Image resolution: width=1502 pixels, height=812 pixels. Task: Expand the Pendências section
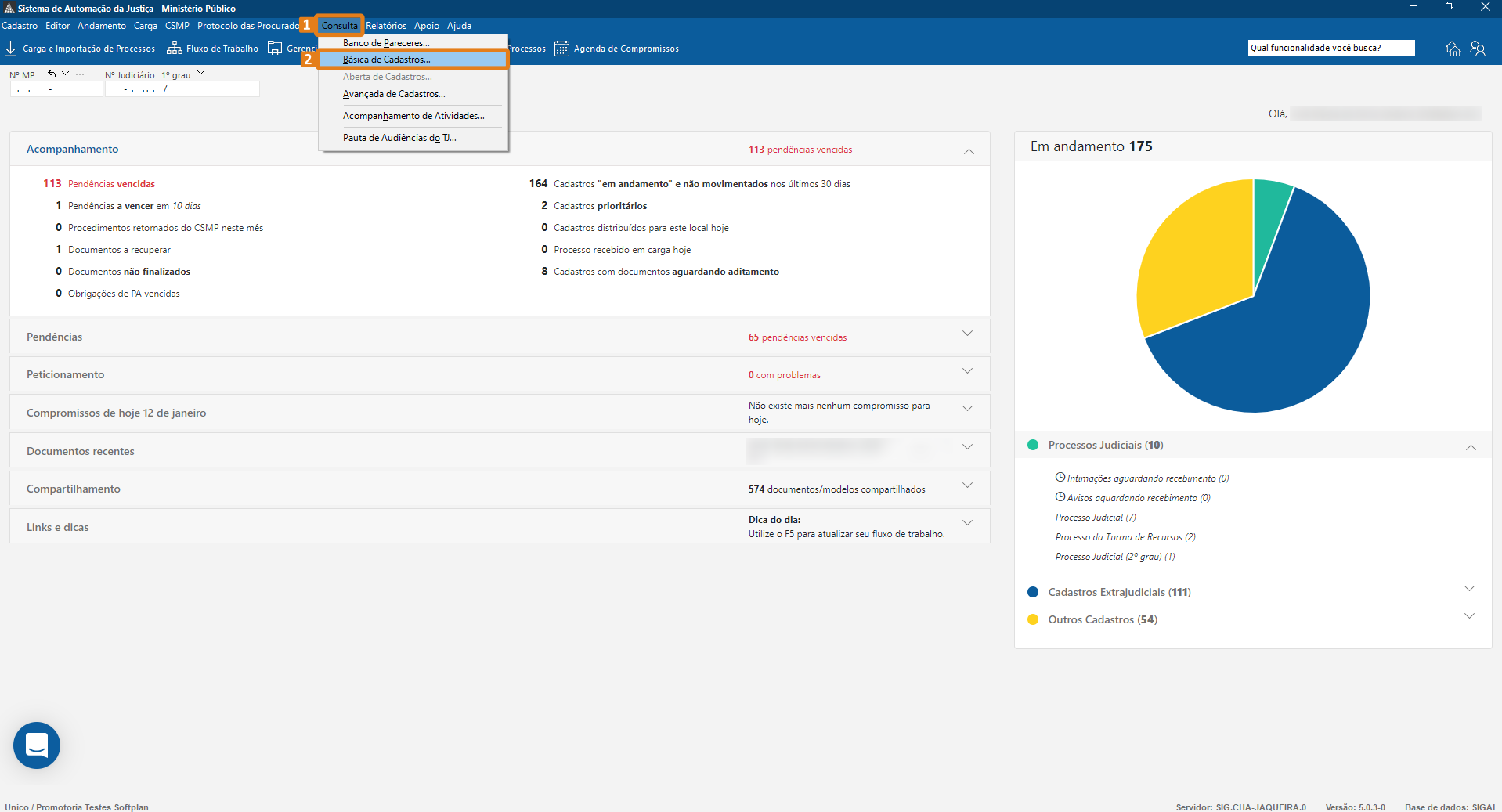pyautogui.click(x=968, y=334)
